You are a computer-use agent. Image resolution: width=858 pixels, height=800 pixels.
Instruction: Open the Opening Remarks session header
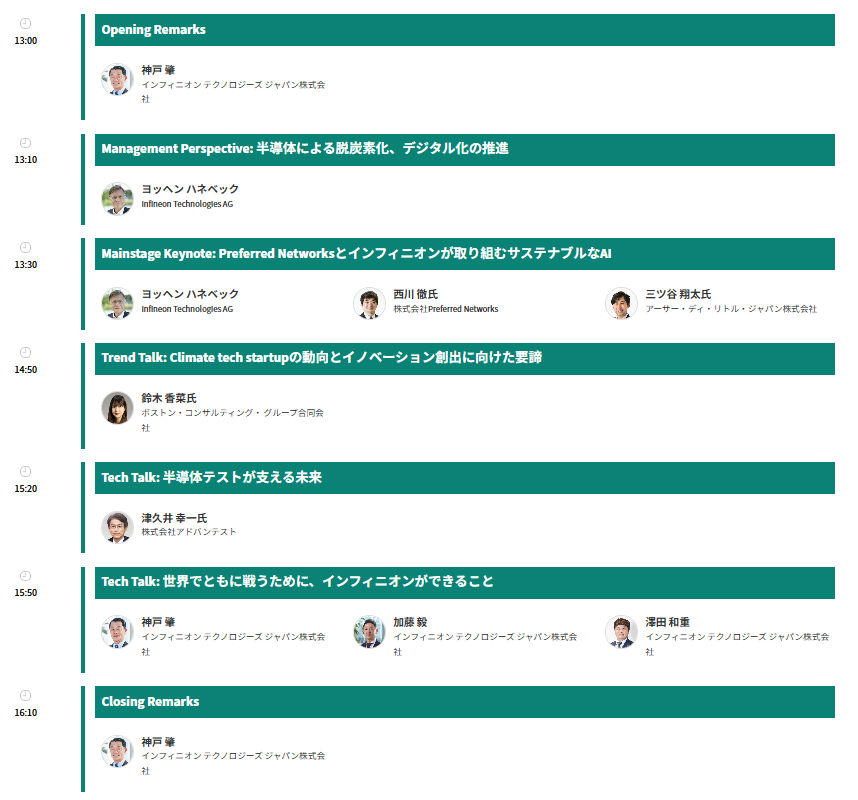point(465,30)
